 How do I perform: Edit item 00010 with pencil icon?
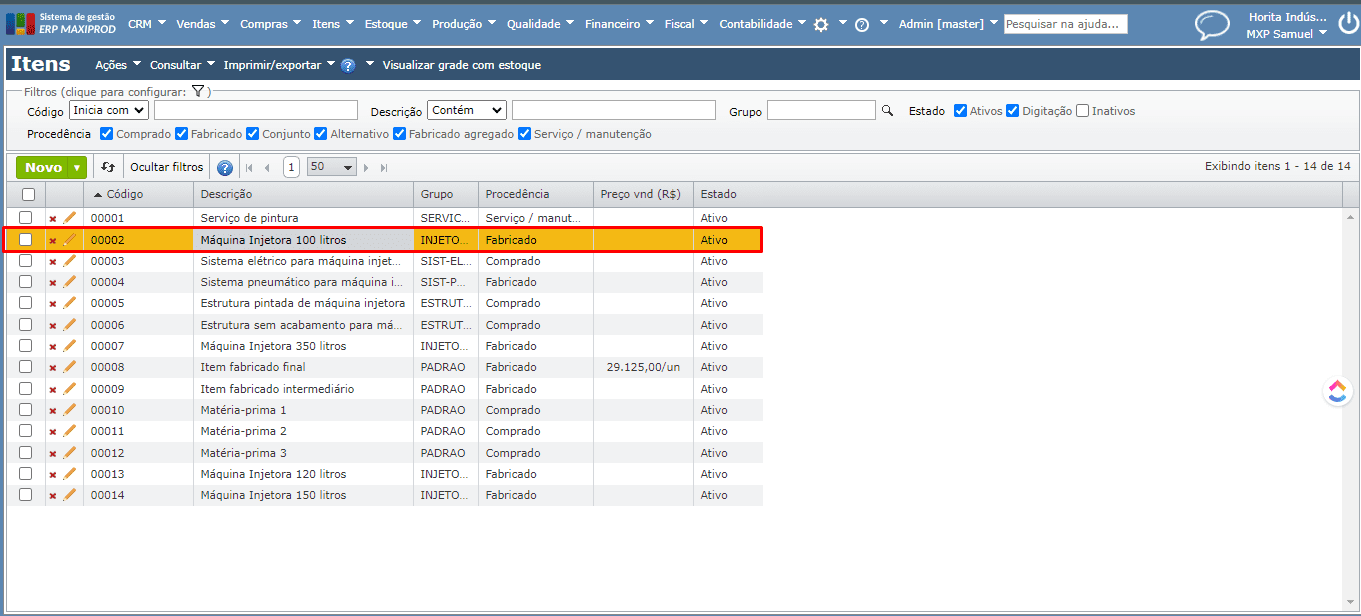point(70,410)
